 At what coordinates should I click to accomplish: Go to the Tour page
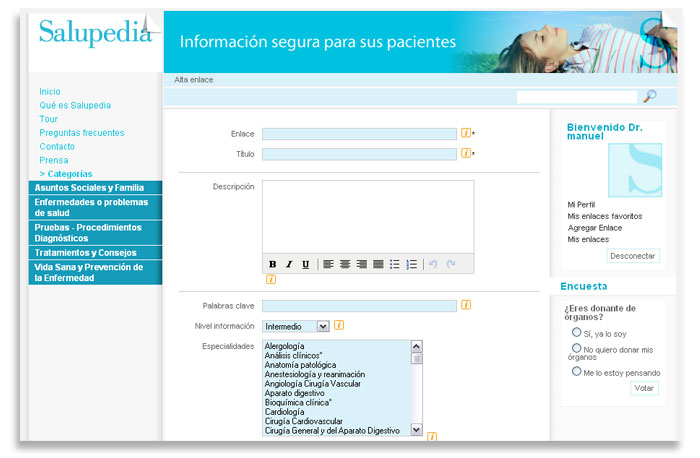pos(48,119)
